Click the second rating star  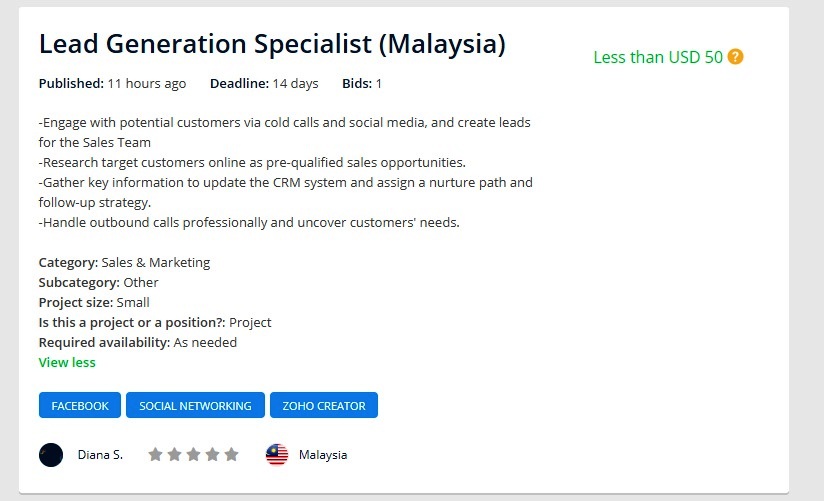pos(174,455)
